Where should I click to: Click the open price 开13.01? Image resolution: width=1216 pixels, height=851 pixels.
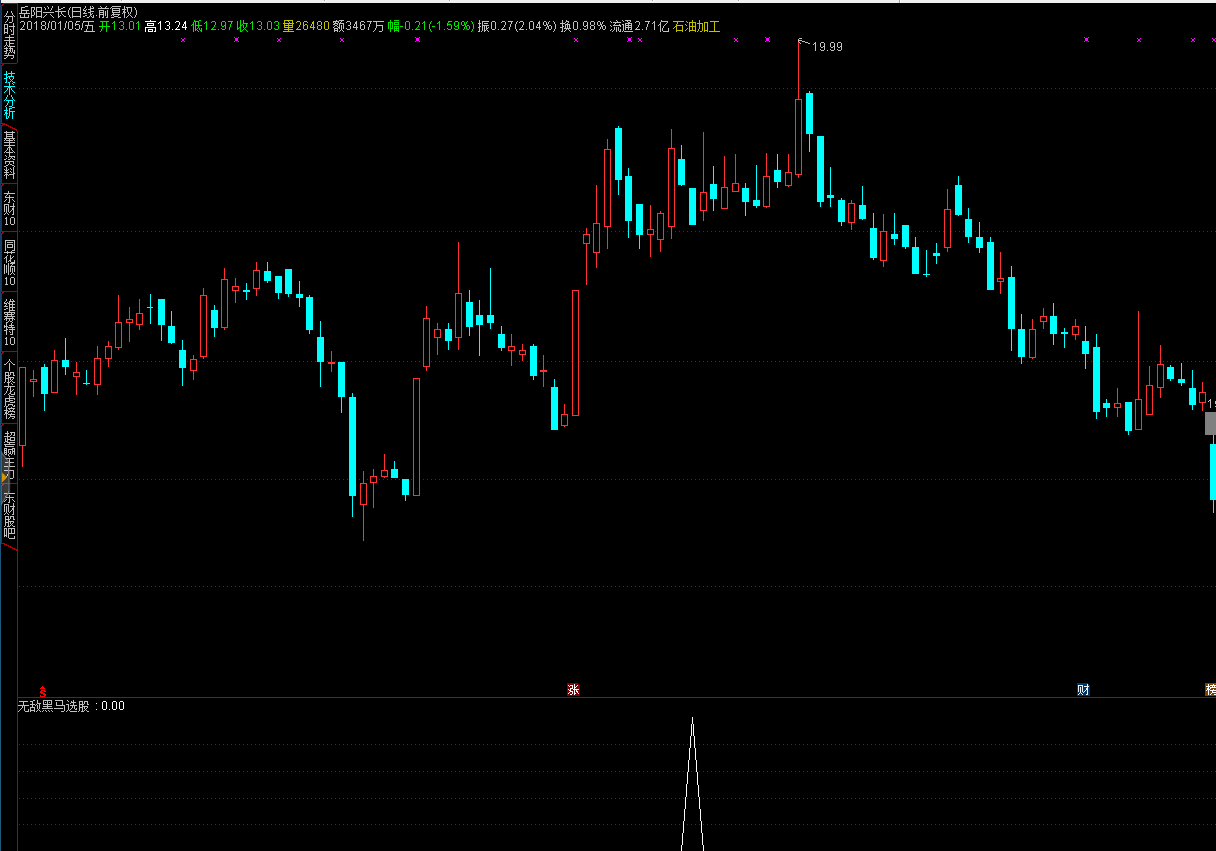pos(120,26)
